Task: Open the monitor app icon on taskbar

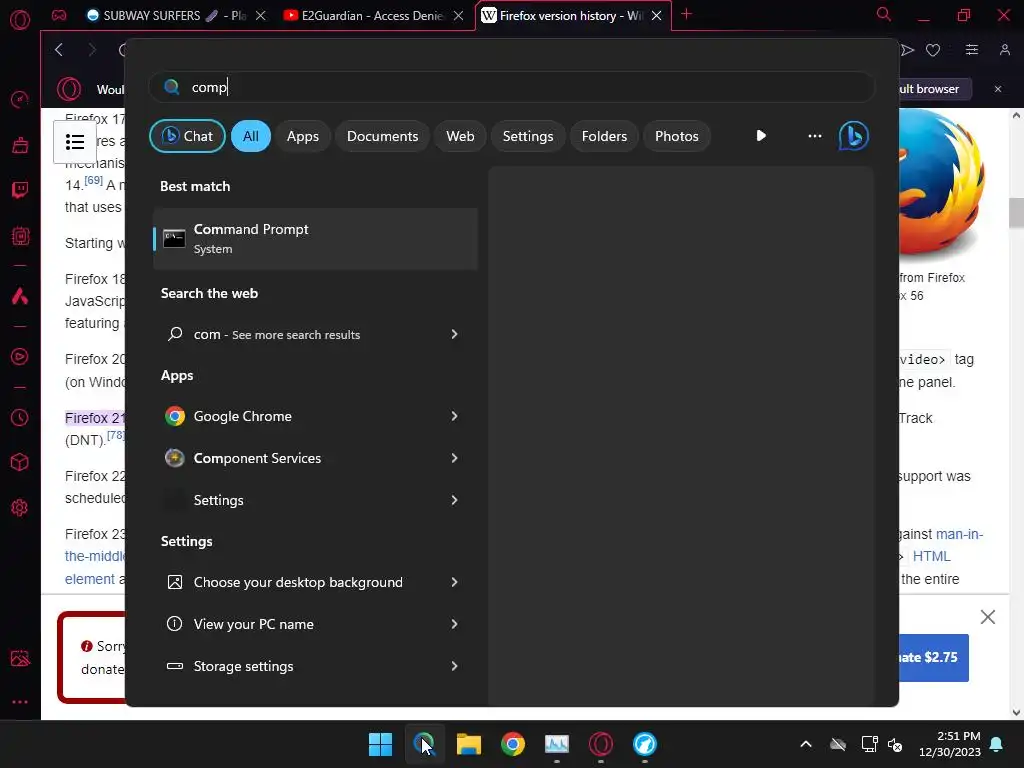Action: [557, 744]
